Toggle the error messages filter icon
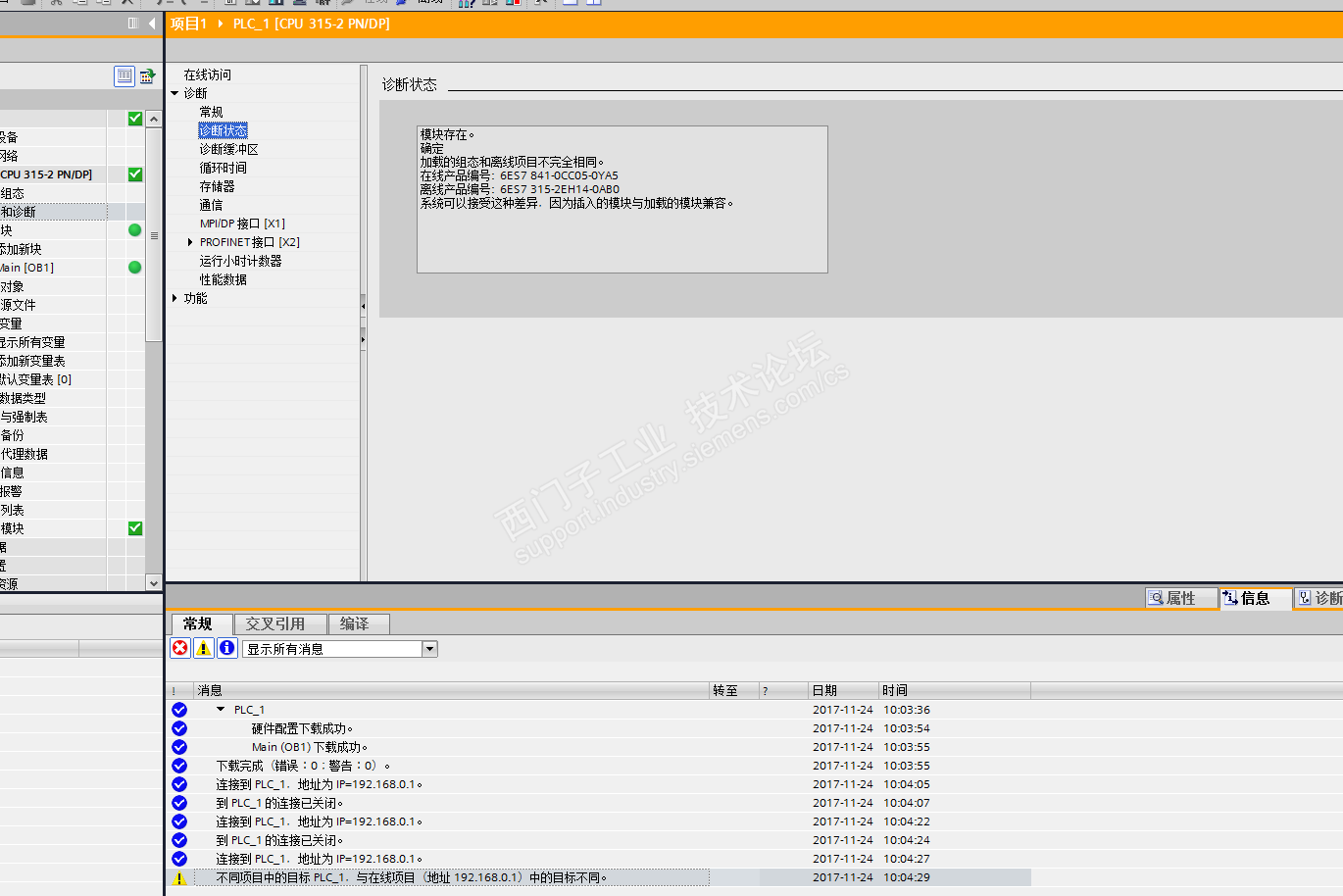This screenshot has height=896, width=1343. pos(180,648)
